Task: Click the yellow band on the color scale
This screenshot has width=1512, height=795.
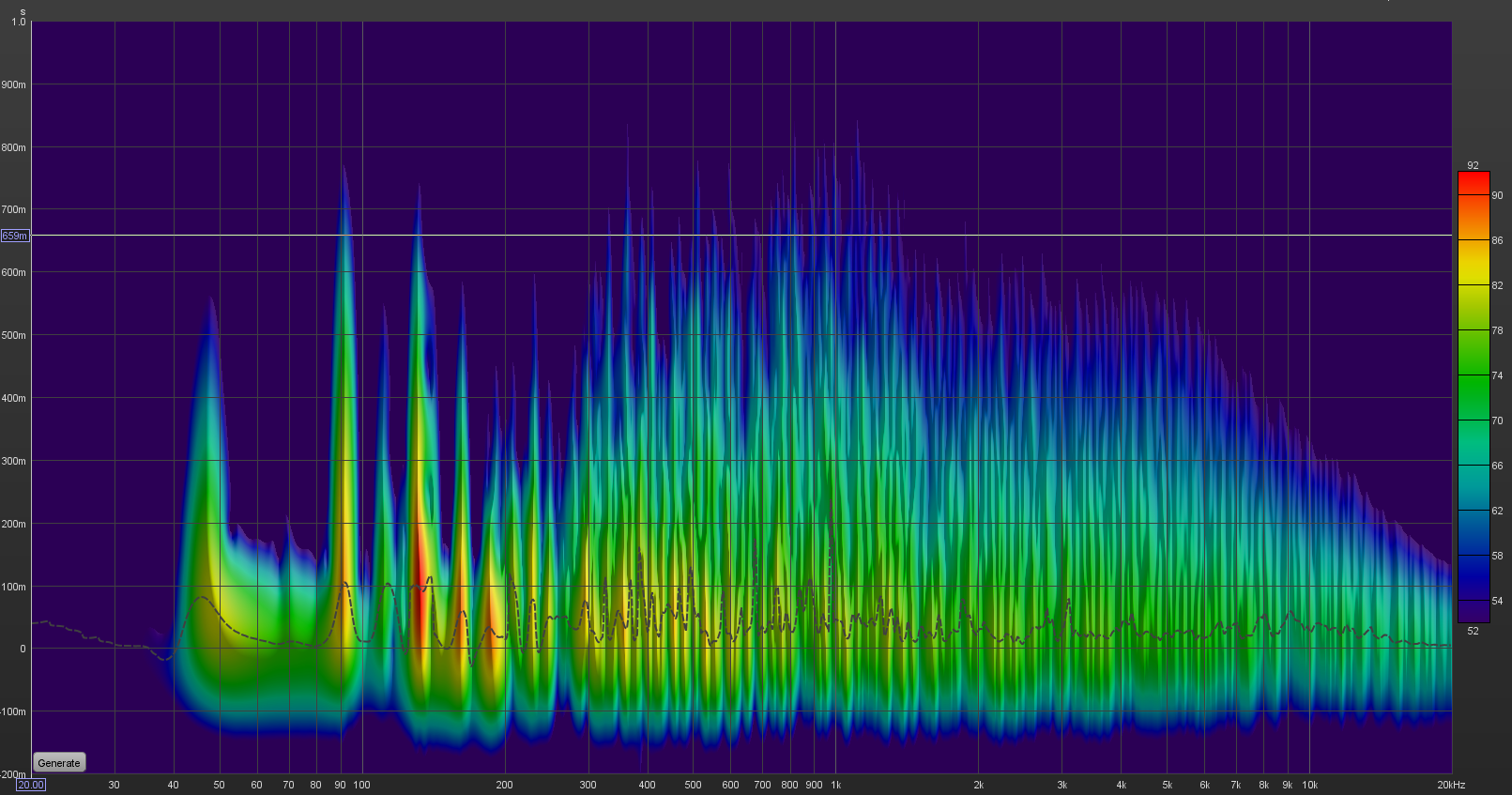Action: pyautogui.click(x=1473, y=272)
